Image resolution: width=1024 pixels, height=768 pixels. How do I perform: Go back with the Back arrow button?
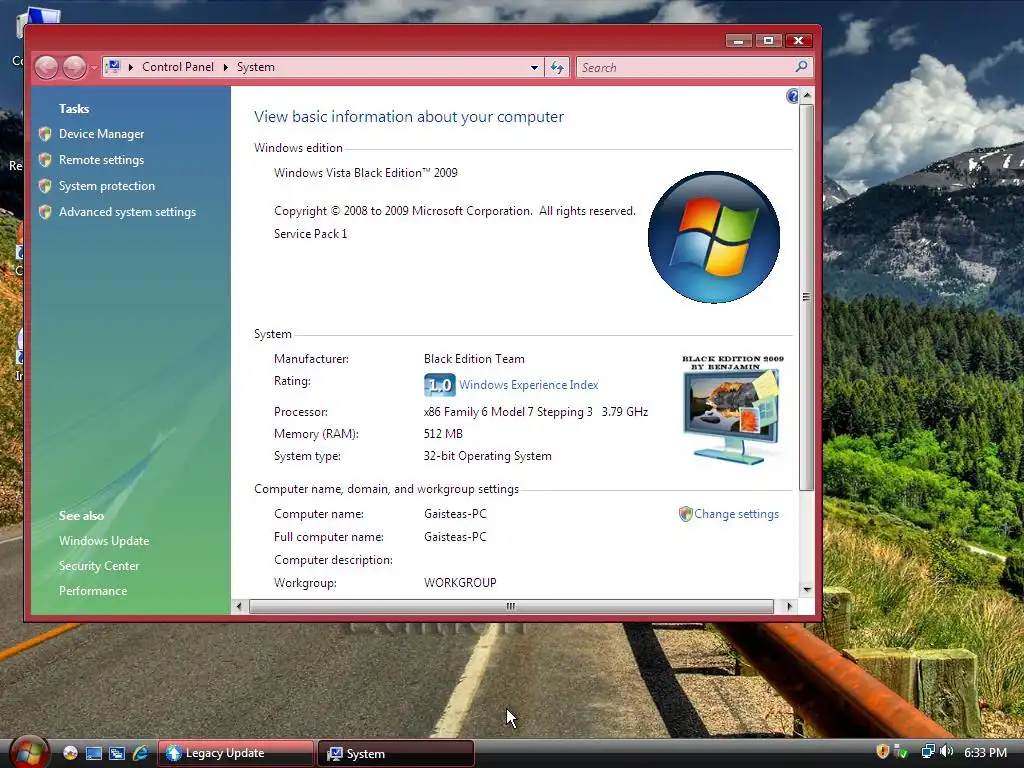46,67
